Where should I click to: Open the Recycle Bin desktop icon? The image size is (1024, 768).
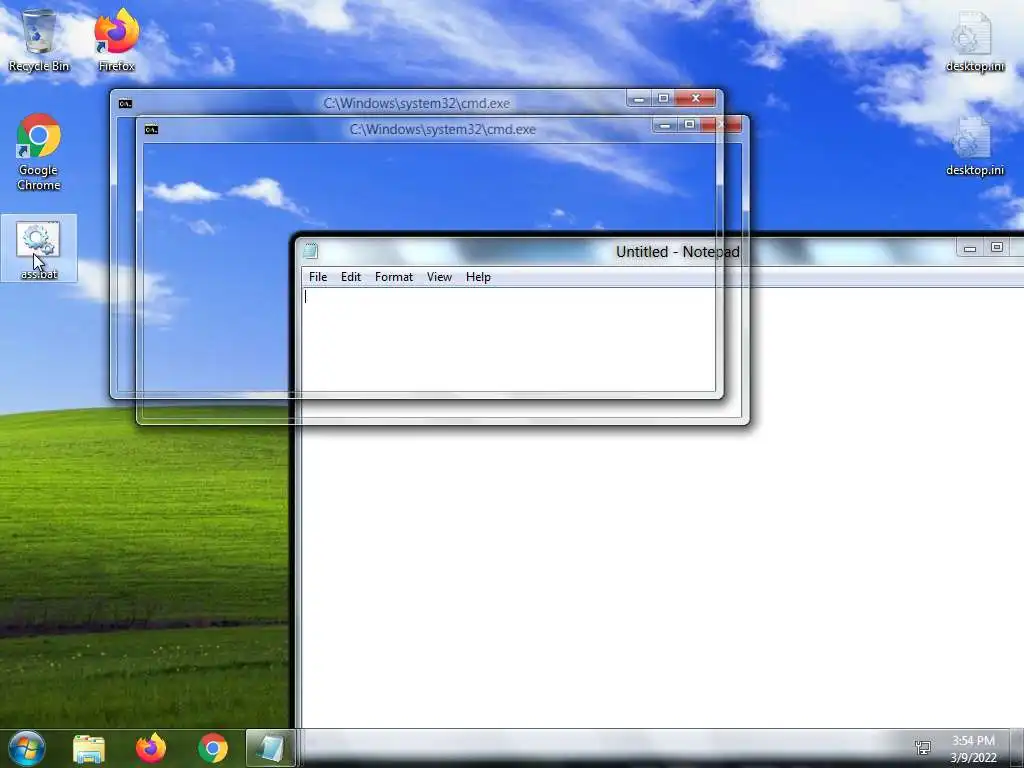click(39, 40)
